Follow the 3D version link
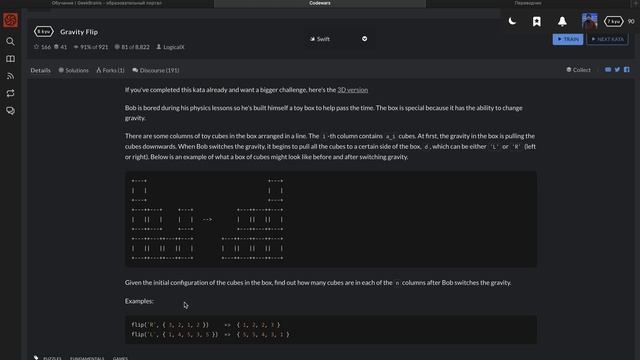The width and height of the screenshot is (640, 360). tap(353, 90)
